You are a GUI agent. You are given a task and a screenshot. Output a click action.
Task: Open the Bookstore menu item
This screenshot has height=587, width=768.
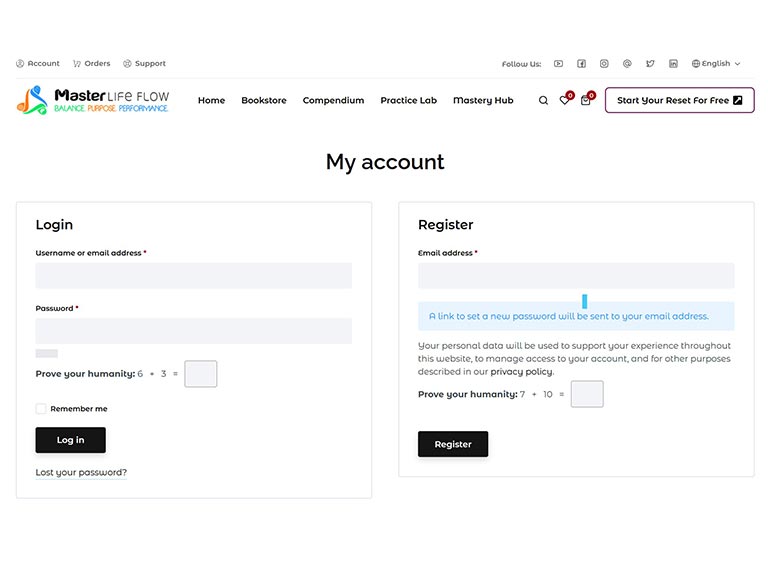(264, 100)
